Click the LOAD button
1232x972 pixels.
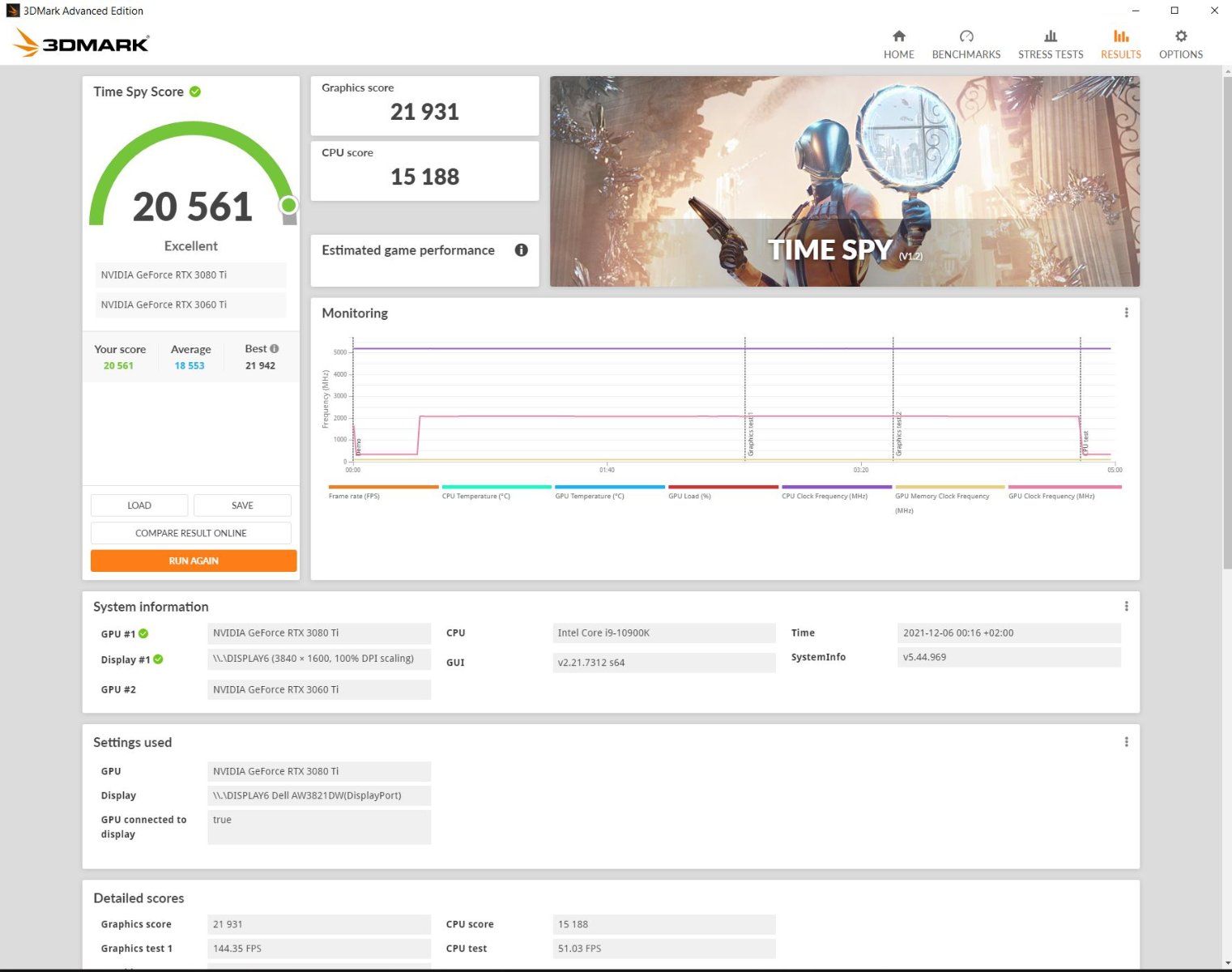tap(139, 505)
